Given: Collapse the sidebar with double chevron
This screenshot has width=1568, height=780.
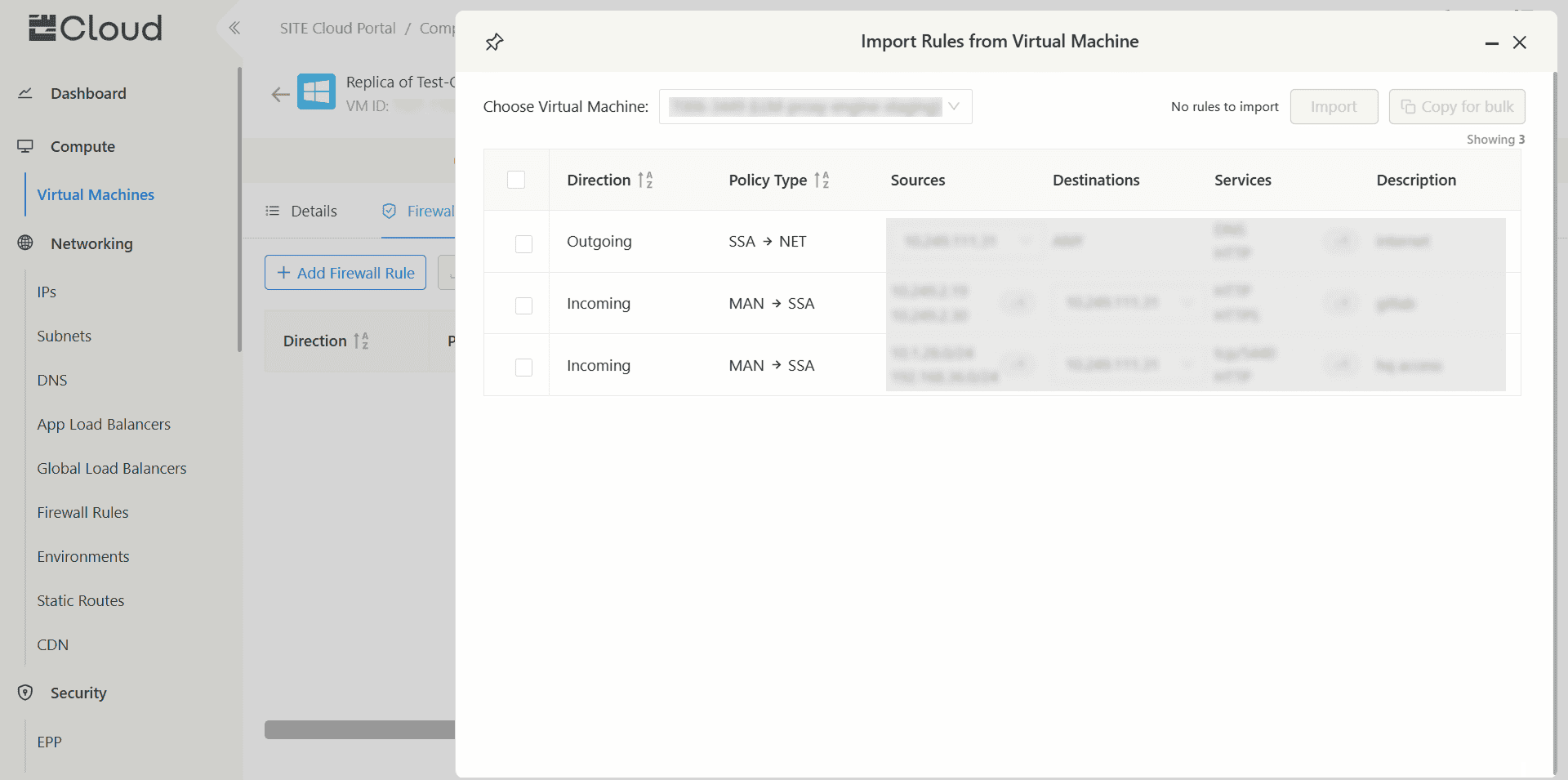Looking at the screenshot, I should click(x=234, y=29).
